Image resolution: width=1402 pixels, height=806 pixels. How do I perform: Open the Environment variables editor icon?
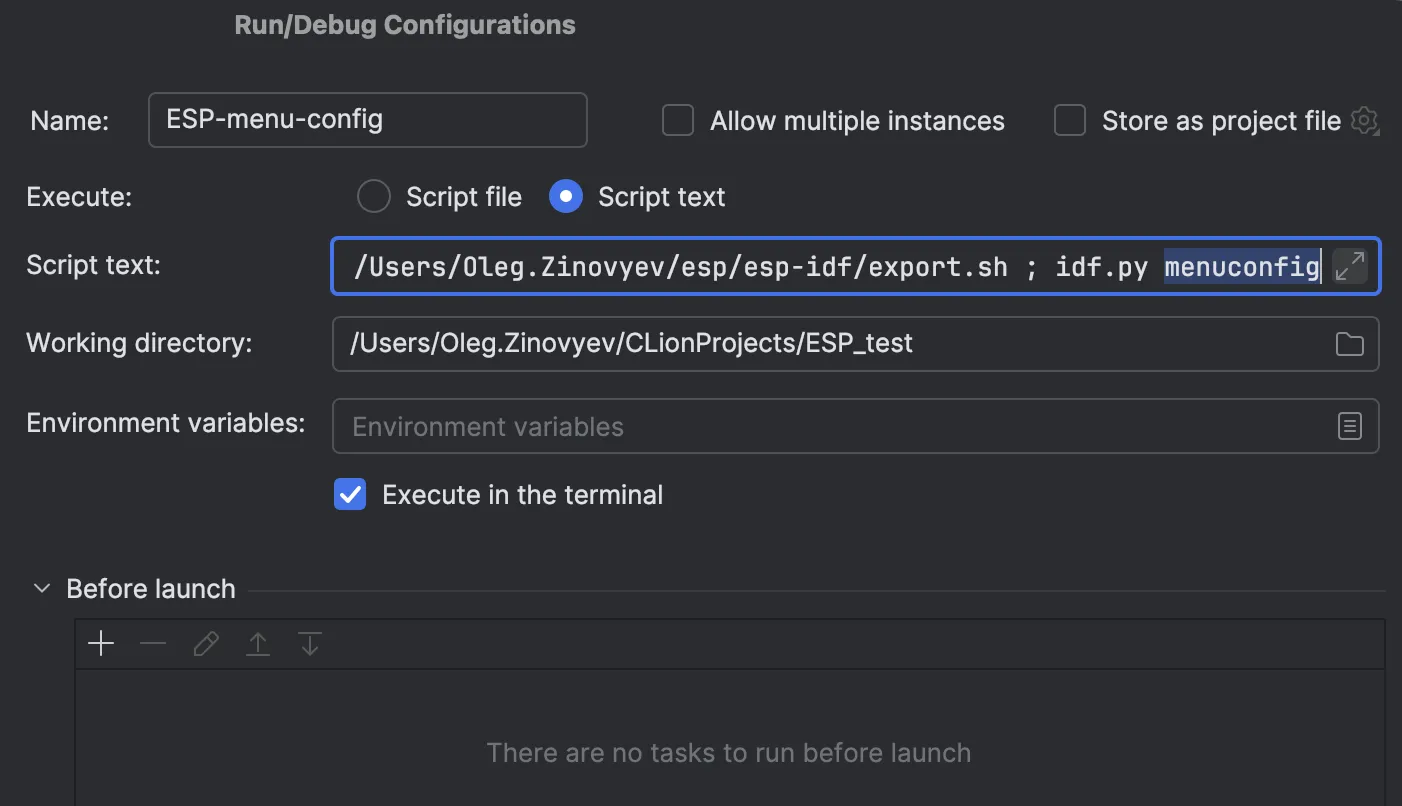[1350, 427]
